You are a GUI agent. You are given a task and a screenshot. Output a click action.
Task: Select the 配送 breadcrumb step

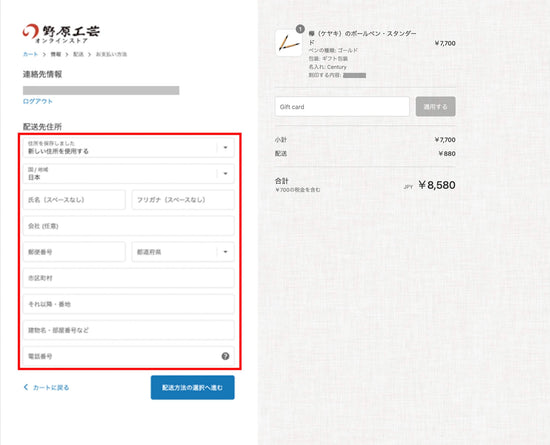[78, 54]
